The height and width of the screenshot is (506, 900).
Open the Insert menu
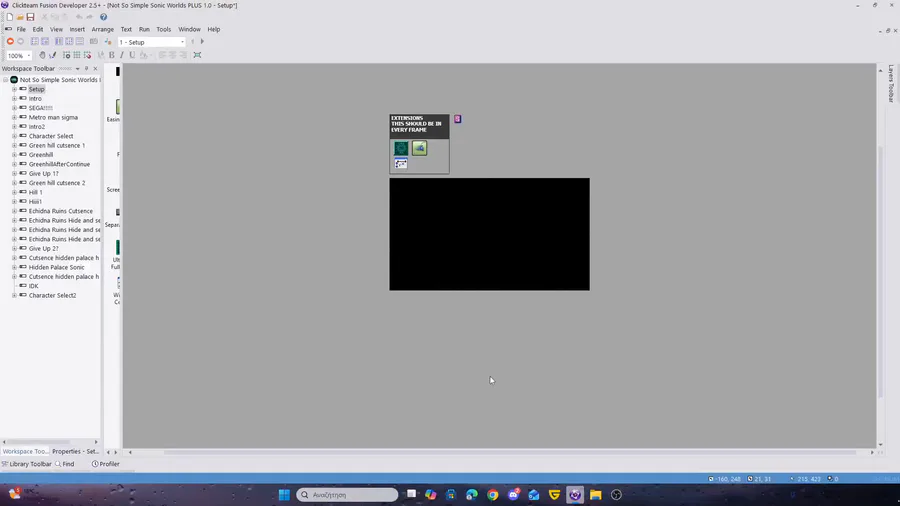[x=77, y=29]
